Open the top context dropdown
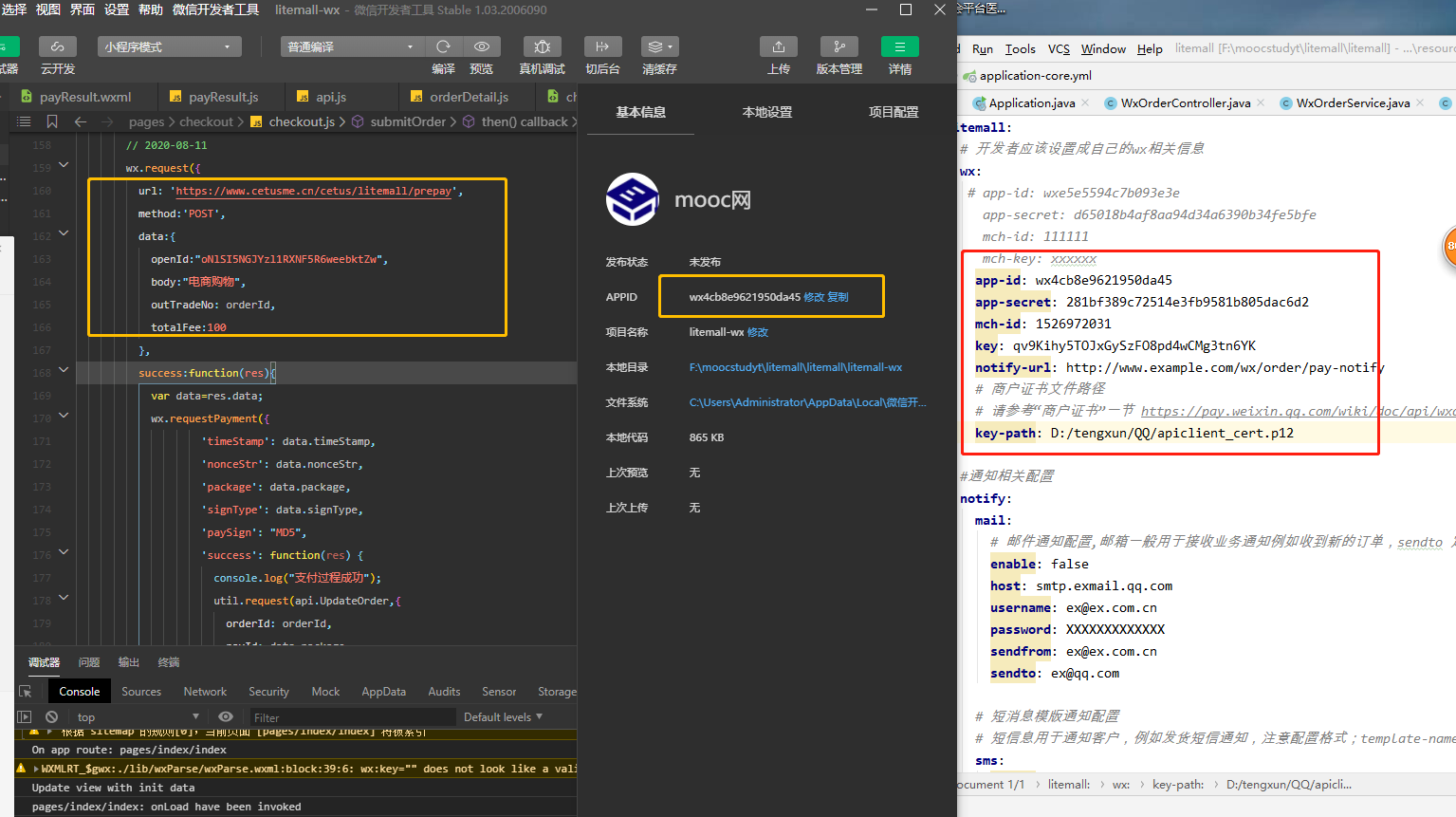This screenshot has height=817, width=1456. (138, 717)
